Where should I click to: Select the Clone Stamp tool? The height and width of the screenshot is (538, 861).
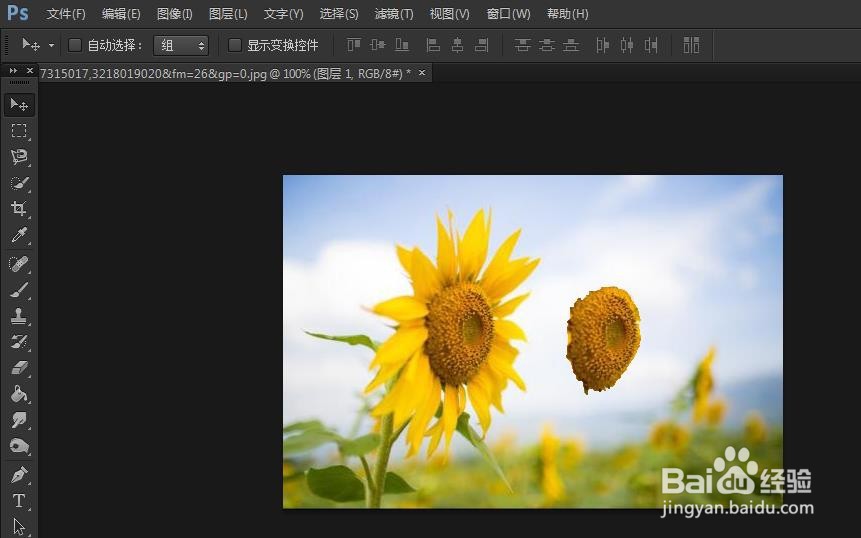[x=19, y=316]
